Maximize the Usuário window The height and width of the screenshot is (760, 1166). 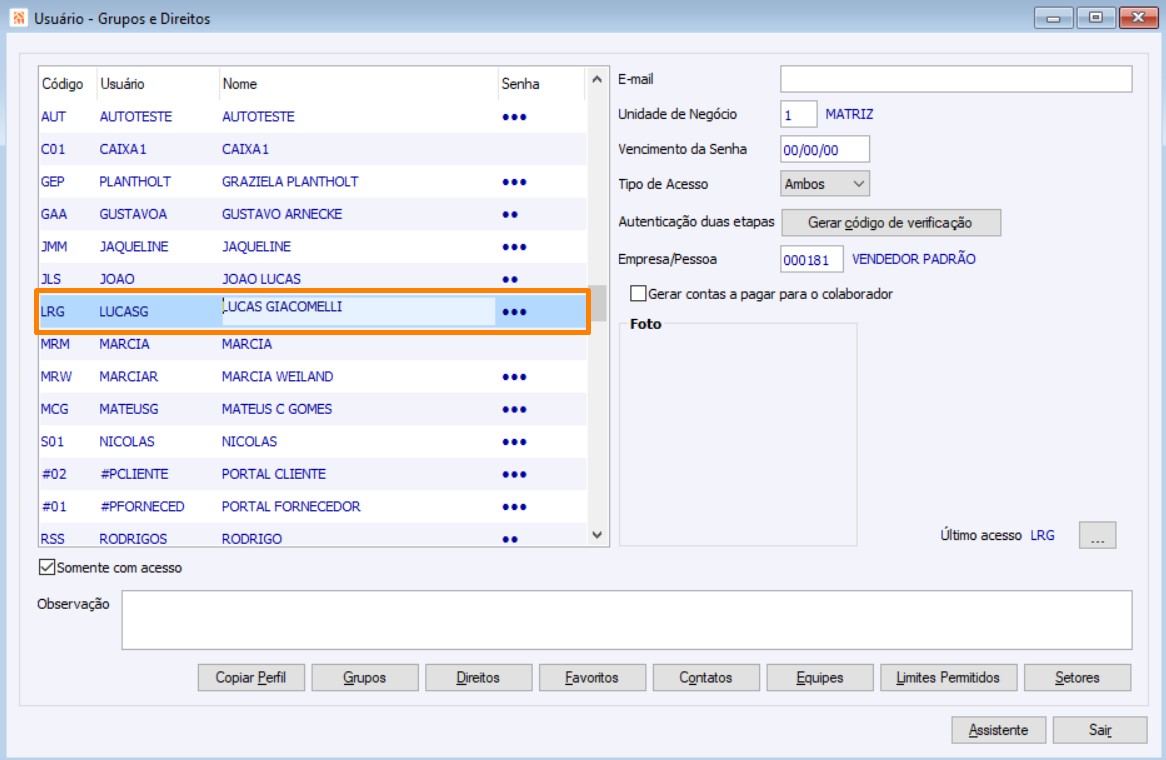pyautogui.click(x=1096, y=18)
